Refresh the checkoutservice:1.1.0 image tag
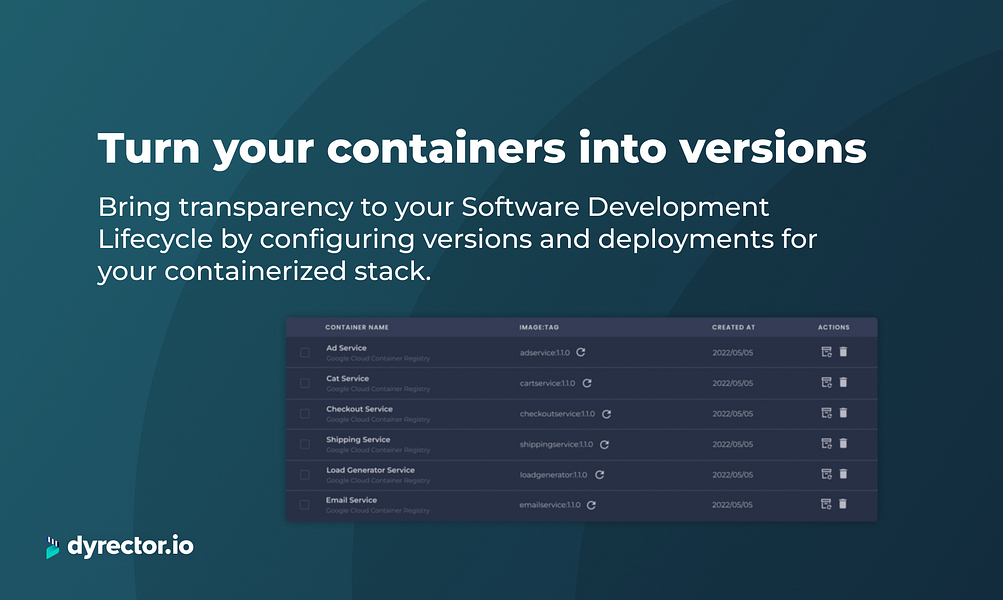The height and width of the screenshot is (600, 1003). click(606, 414)
